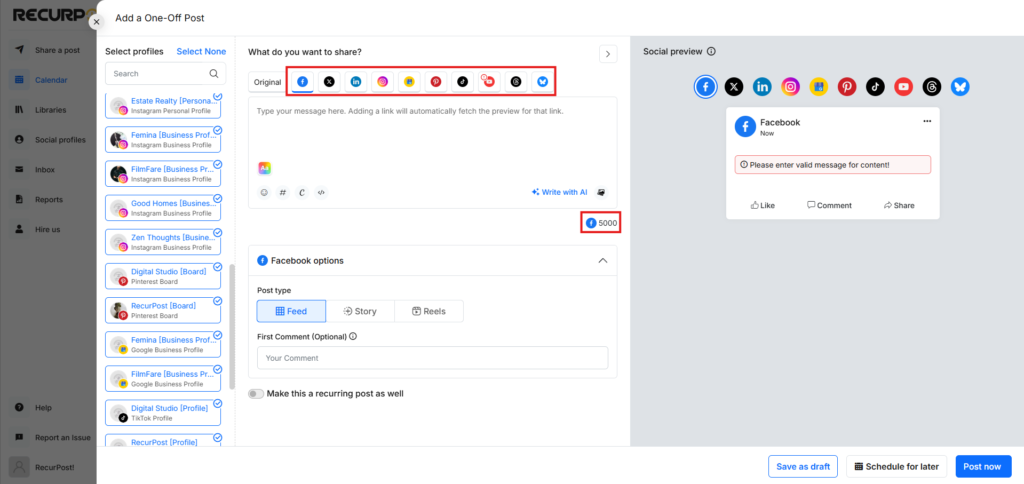Click into the message text area
This screenshot has height=484, width=1024.
click(x=432, y=127)
